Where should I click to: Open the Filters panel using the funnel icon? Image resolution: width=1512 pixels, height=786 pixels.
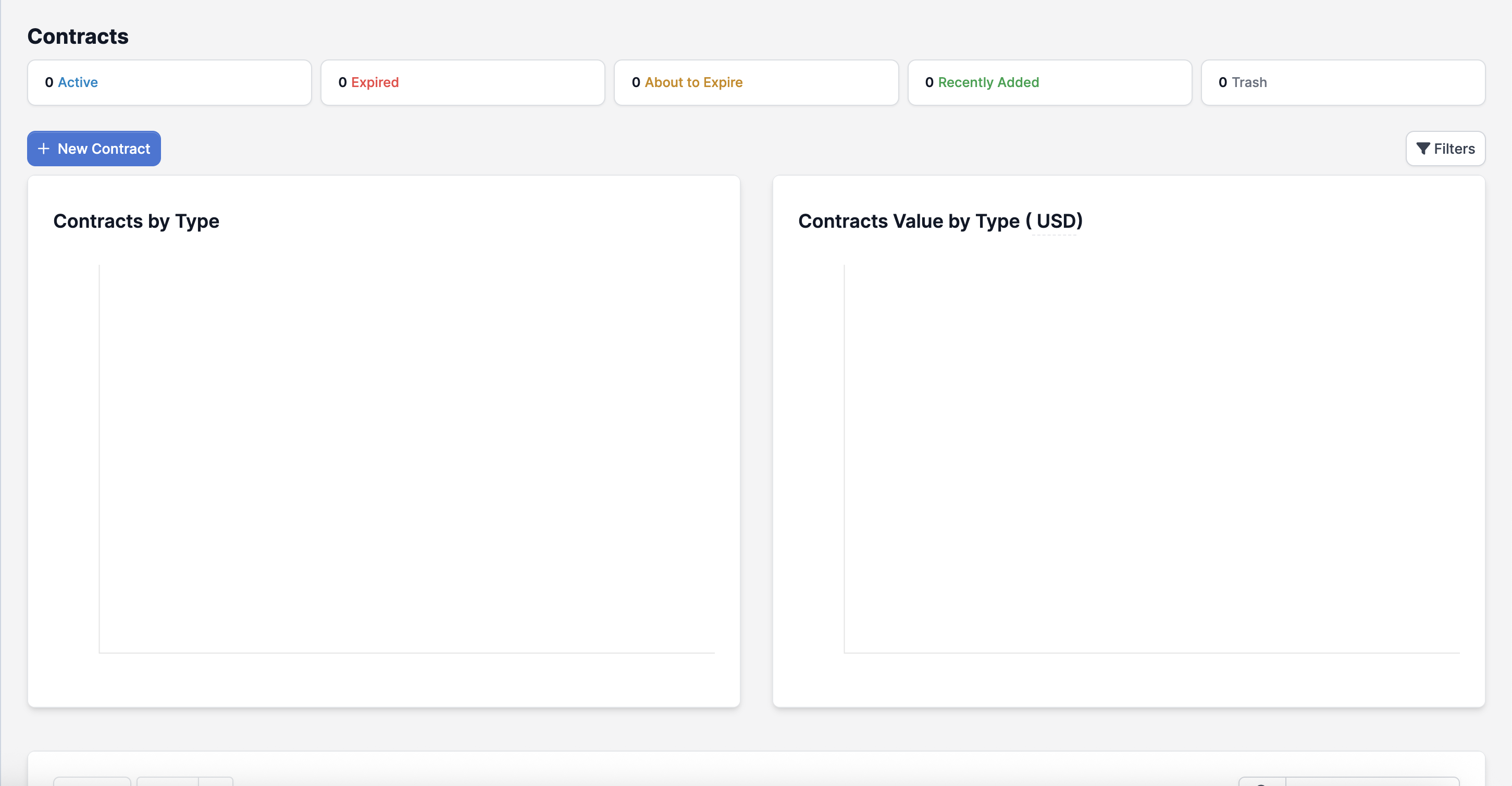click(1423, 149)
